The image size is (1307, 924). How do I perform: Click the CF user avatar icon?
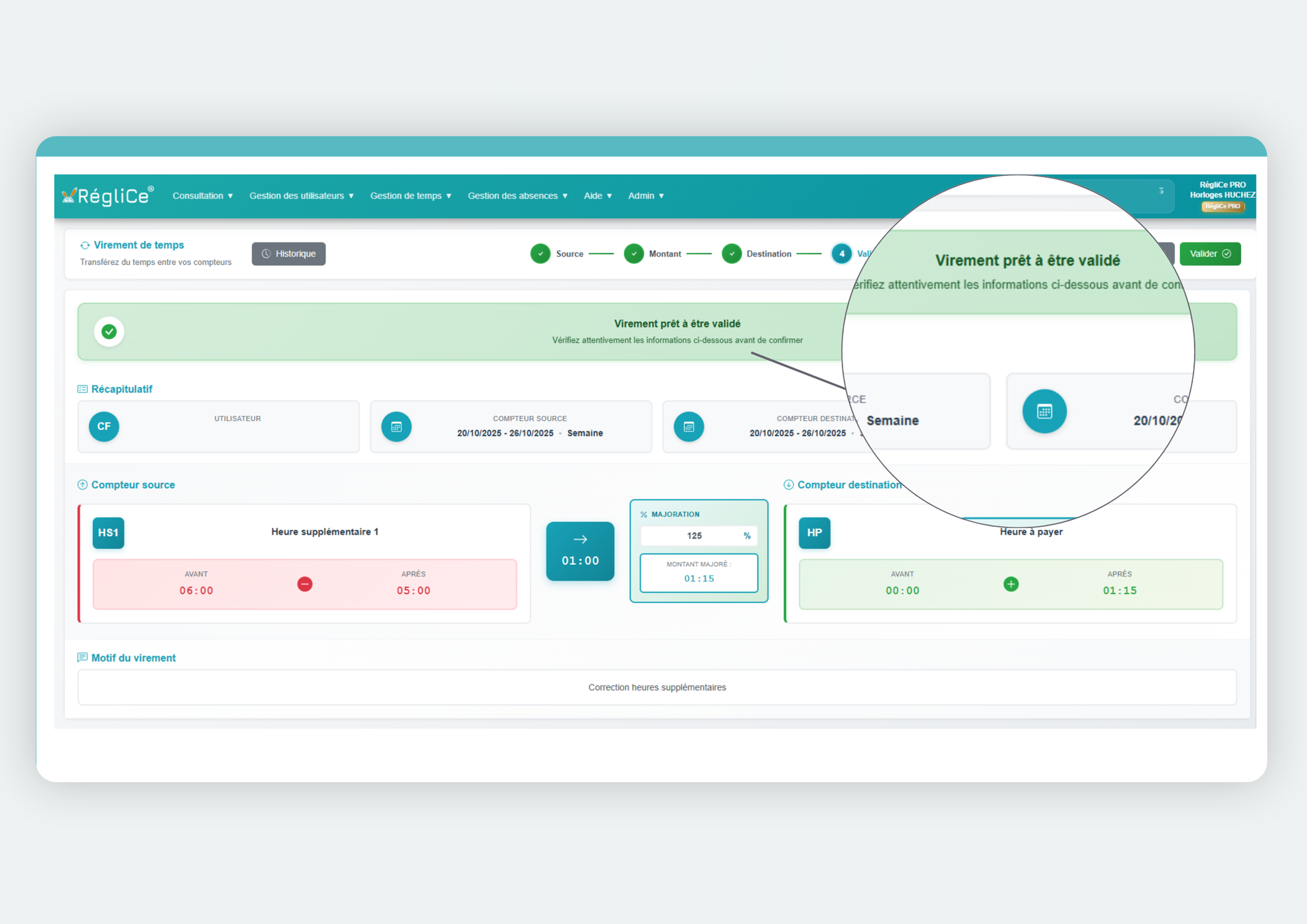click(104, 426)
